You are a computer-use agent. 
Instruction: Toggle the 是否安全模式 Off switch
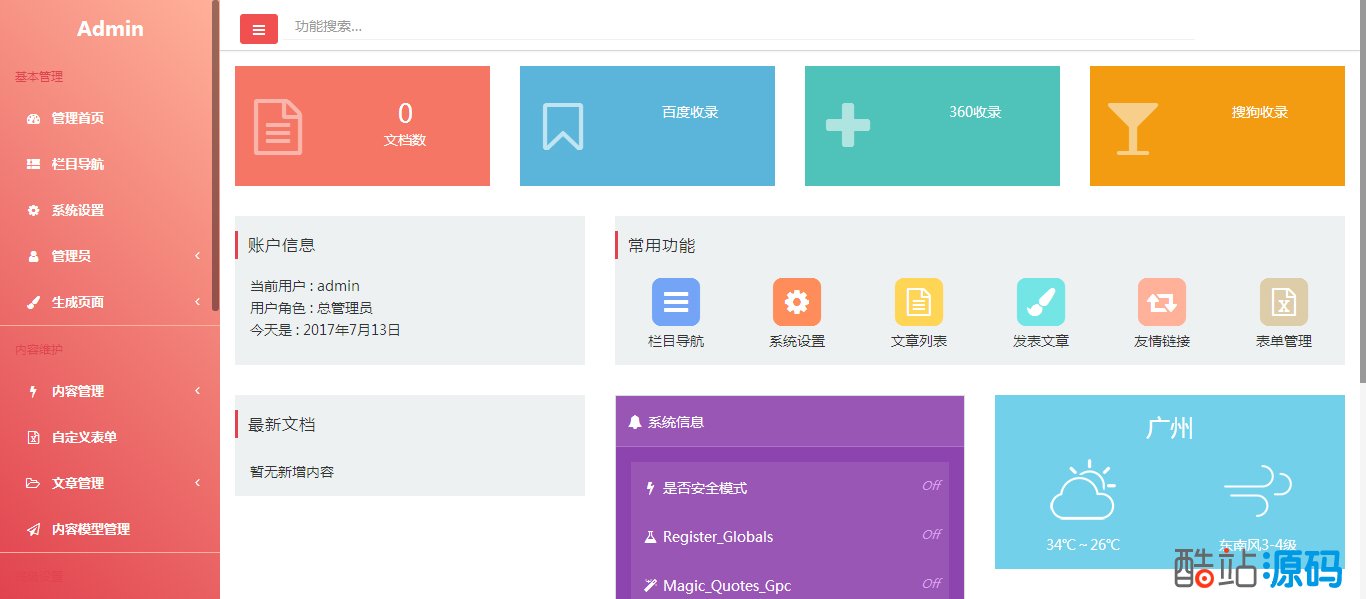tap(931, 486)
